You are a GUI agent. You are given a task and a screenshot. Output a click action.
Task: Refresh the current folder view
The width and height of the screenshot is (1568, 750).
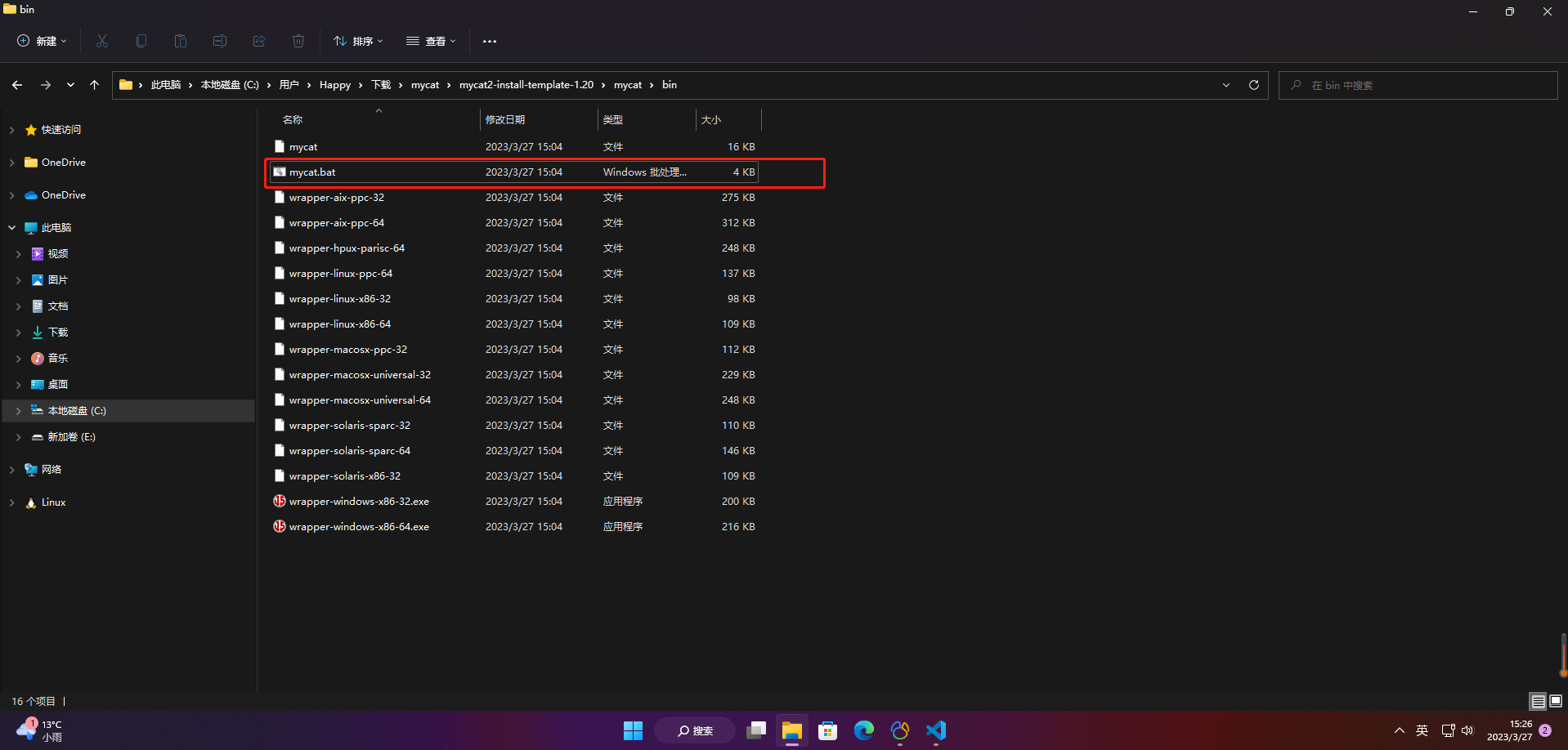tap(1254, 85)
